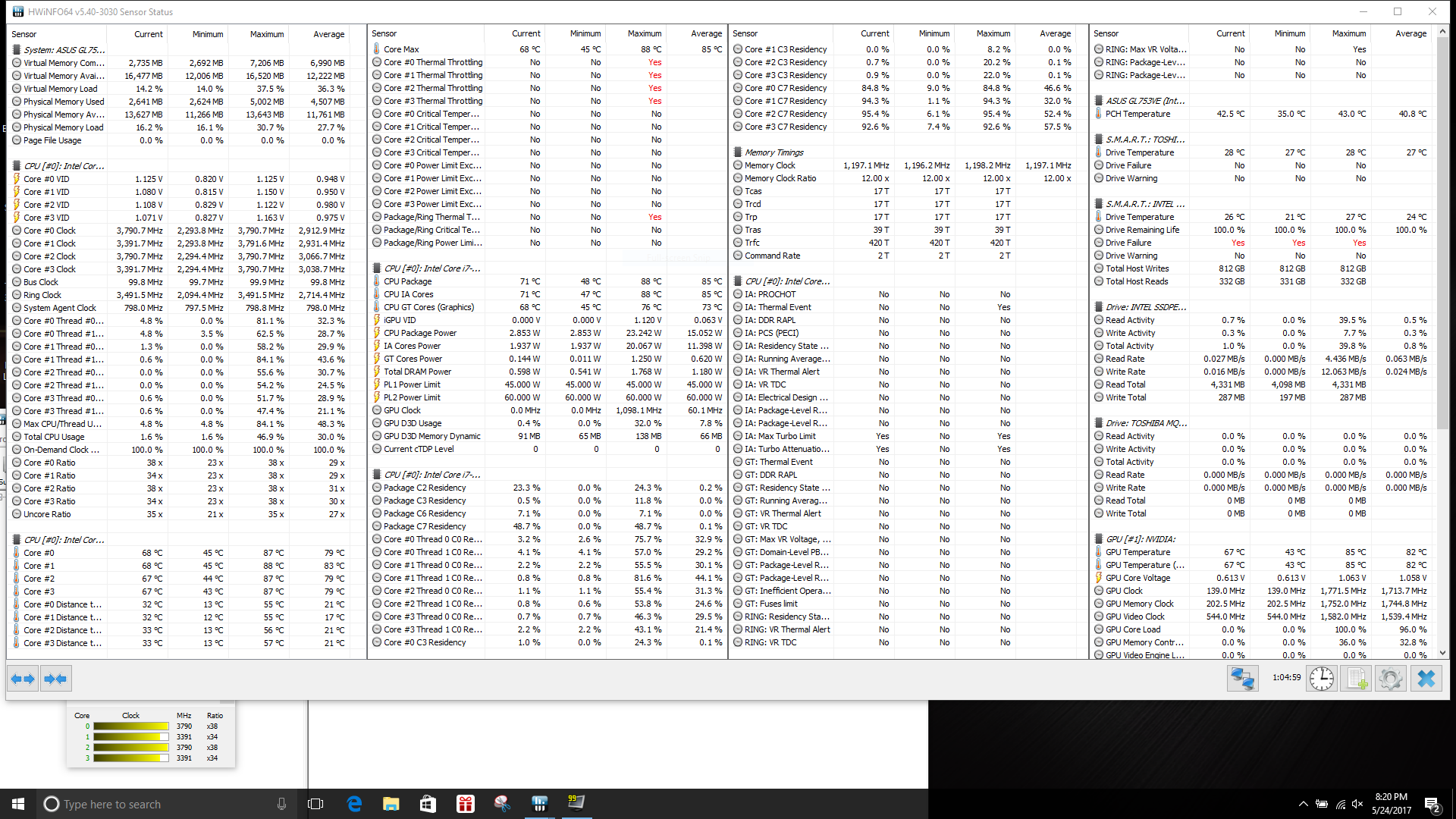The image size is (1456, 819).
Task: Open the remote network monitoring icon
Action: click(1242, 678)
